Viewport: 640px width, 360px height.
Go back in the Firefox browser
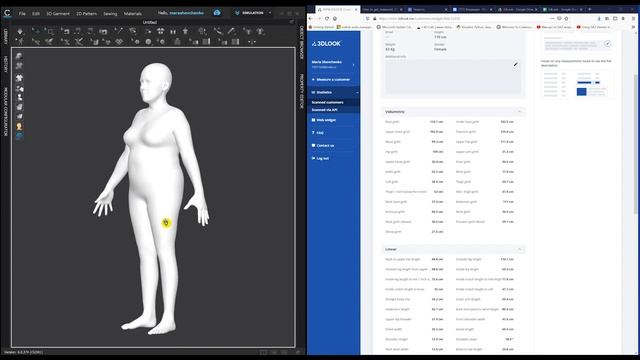pos(311,18)
